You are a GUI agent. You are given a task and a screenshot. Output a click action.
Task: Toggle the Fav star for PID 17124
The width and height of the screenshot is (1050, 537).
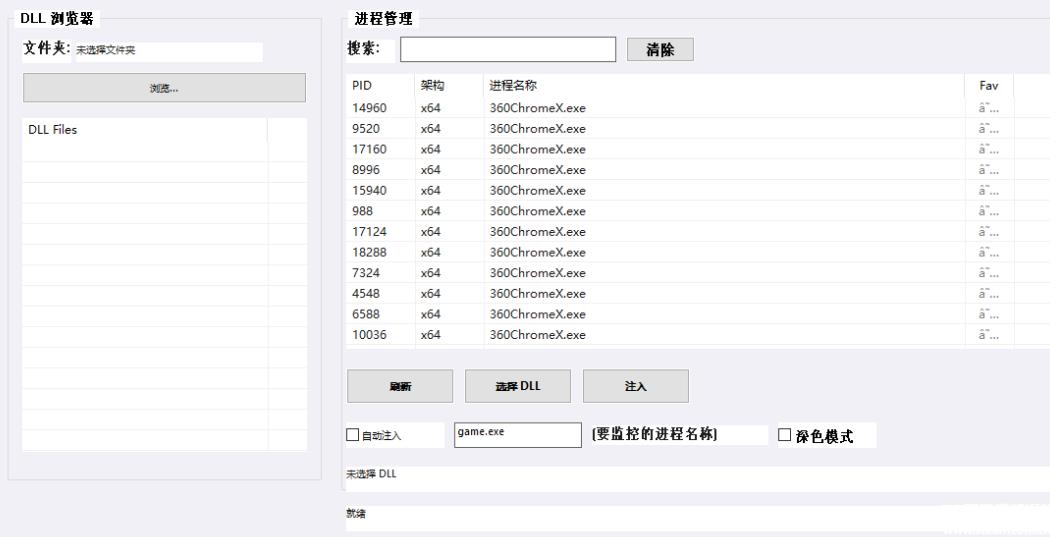coord(989,232)
